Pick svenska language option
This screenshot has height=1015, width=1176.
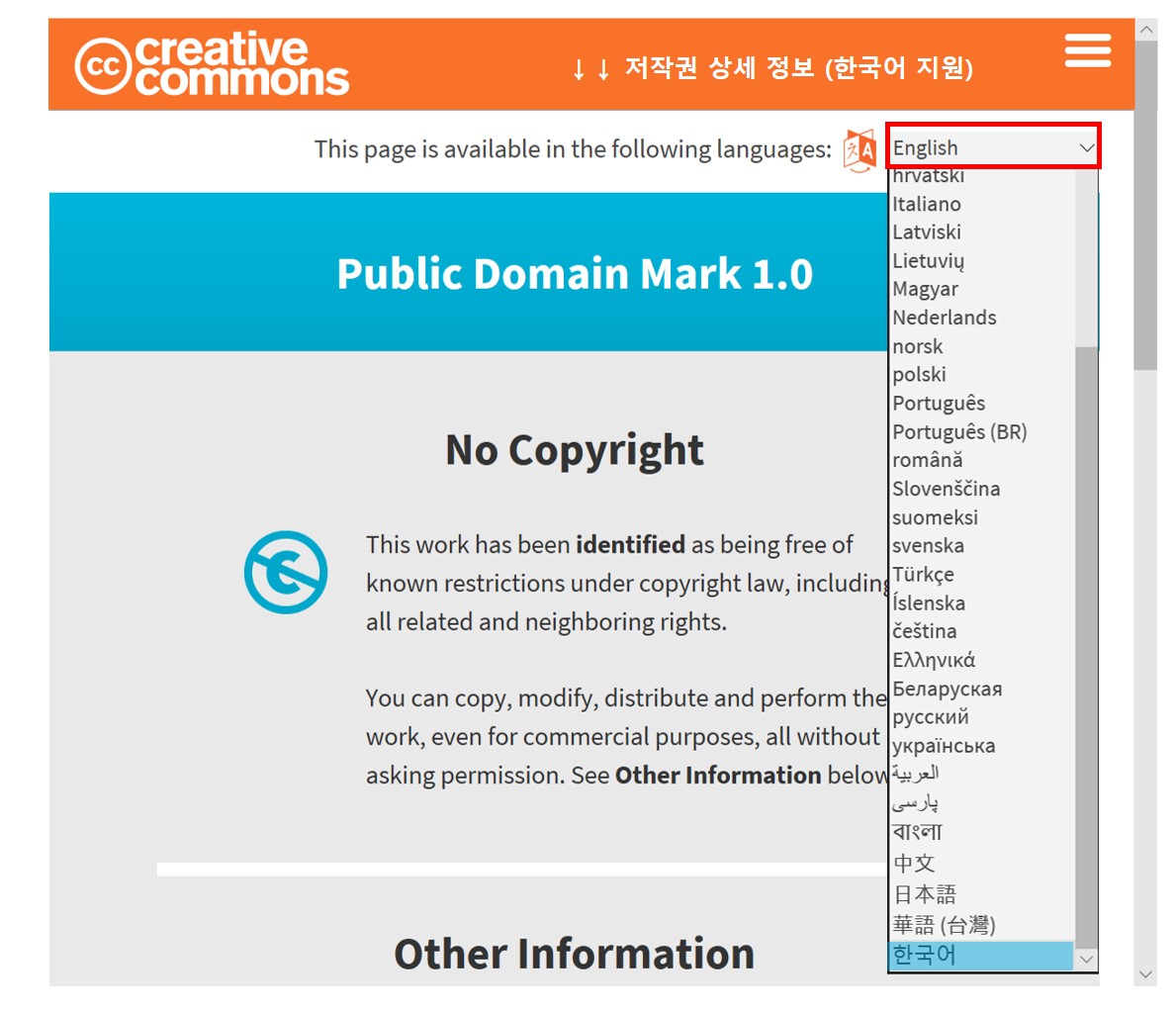click(x=981, y=546)
